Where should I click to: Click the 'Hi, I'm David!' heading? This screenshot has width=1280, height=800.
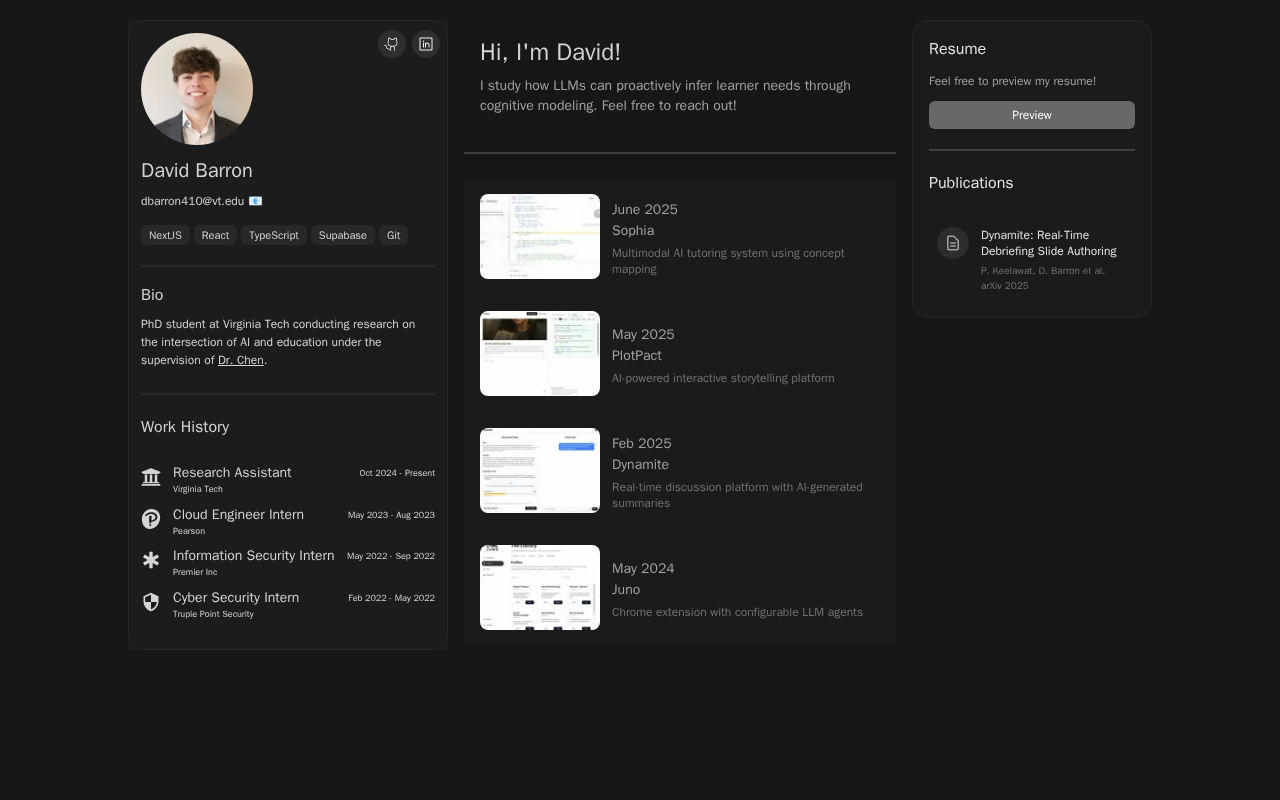550,52
